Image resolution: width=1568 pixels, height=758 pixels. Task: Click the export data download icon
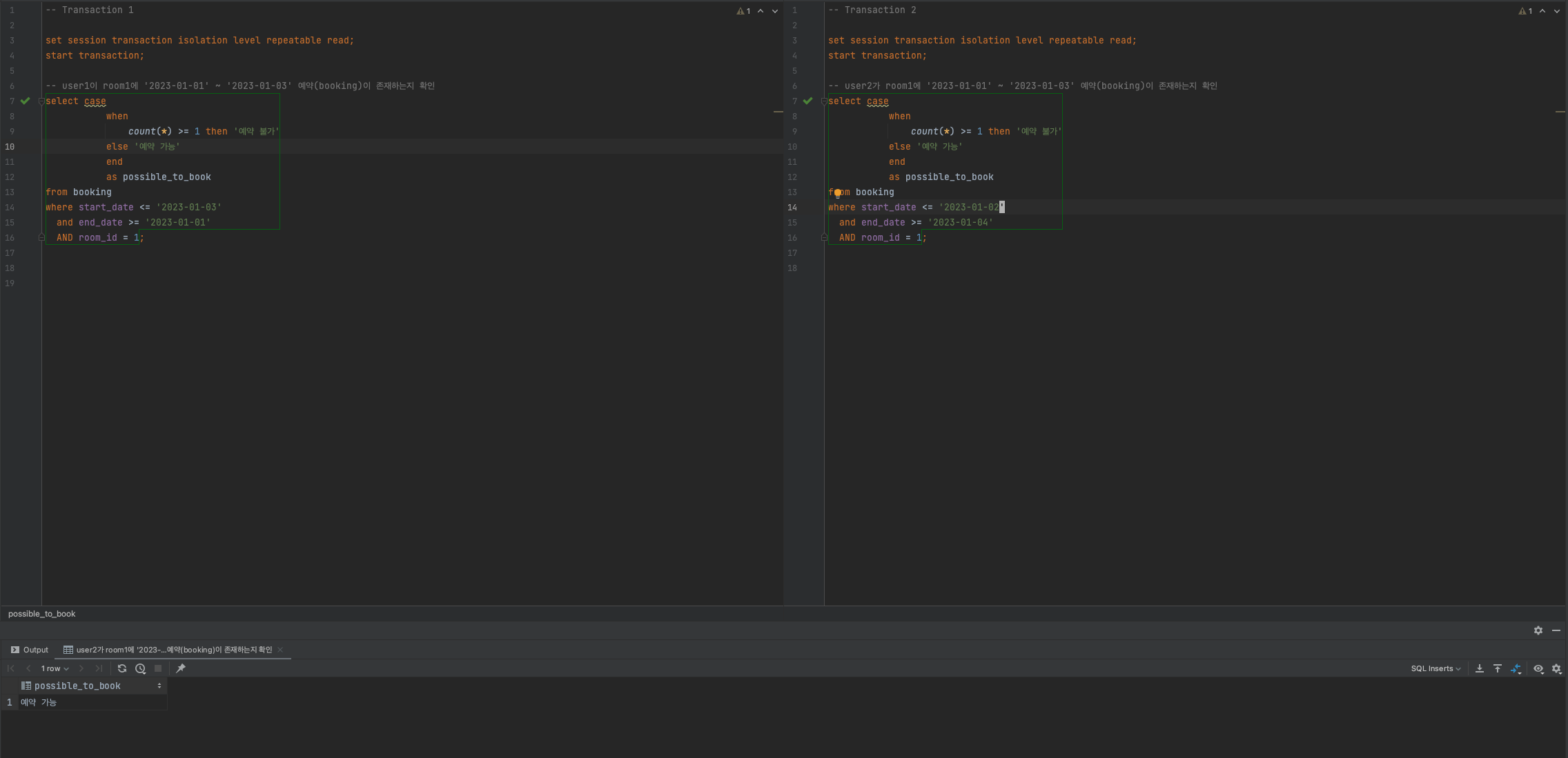click(1480, 668)
